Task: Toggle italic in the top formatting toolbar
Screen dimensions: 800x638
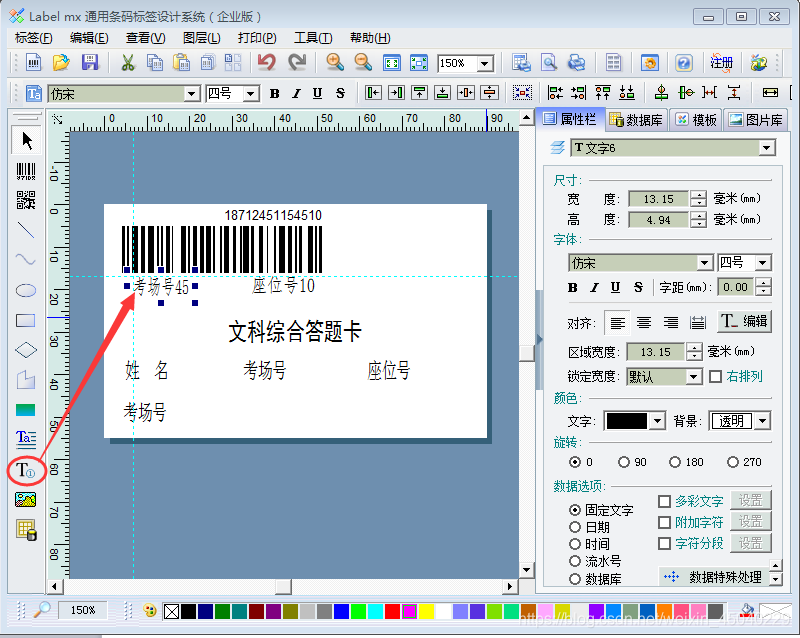Action: tap(296, 93)
